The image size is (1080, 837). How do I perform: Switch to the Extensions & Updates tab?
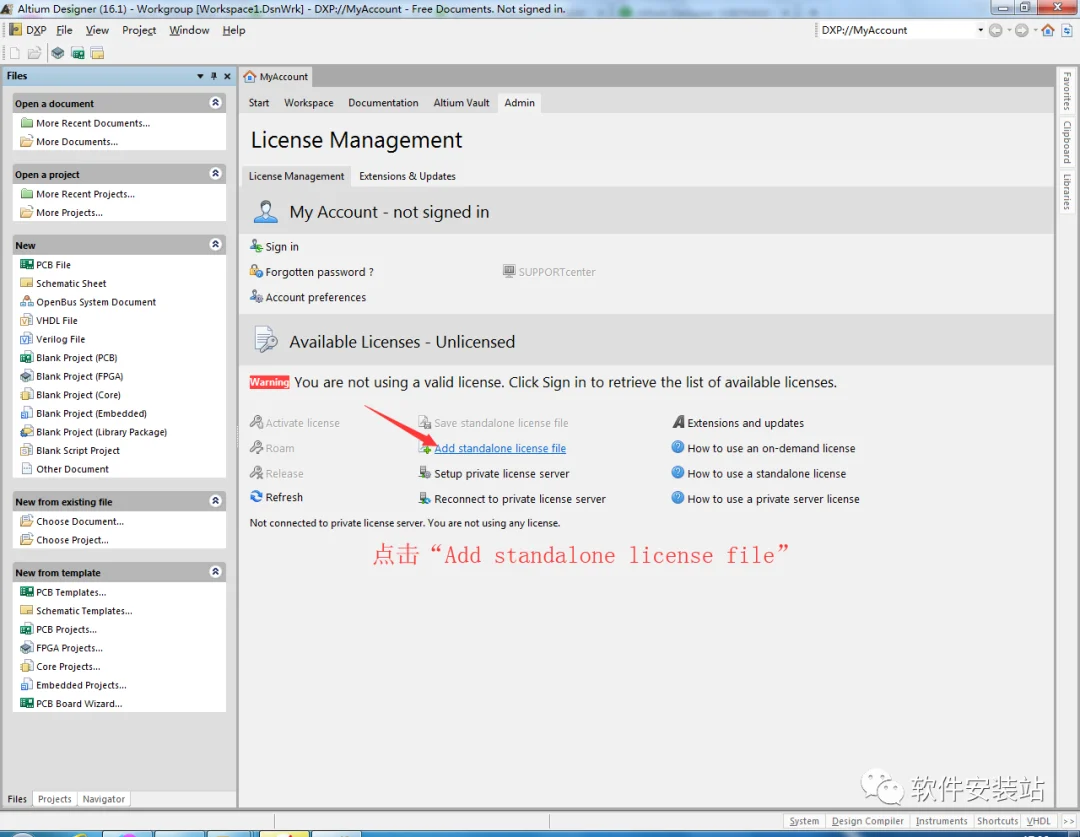[407, 176]
